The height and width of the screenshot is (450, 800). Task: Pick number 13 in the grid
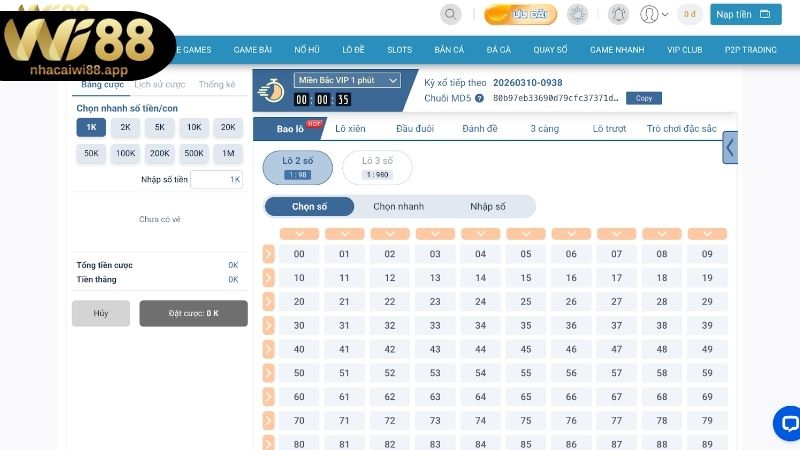(435, 278)
